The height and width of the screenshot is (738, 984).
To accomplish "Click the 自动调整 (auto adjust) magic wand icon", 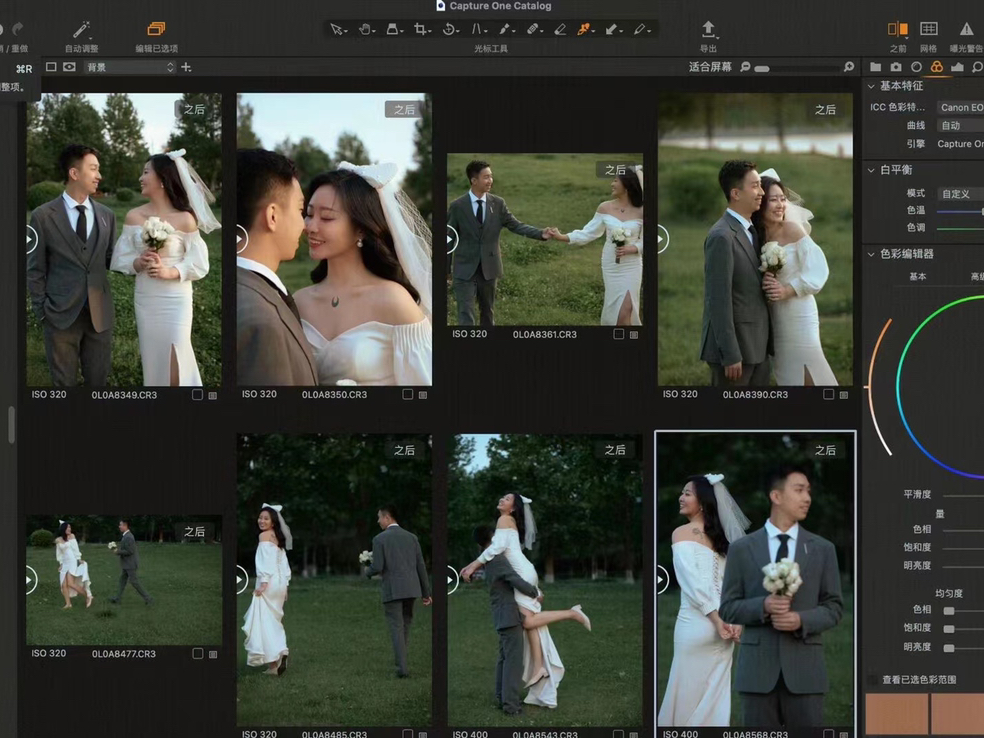I will click(x=81, y=30).
